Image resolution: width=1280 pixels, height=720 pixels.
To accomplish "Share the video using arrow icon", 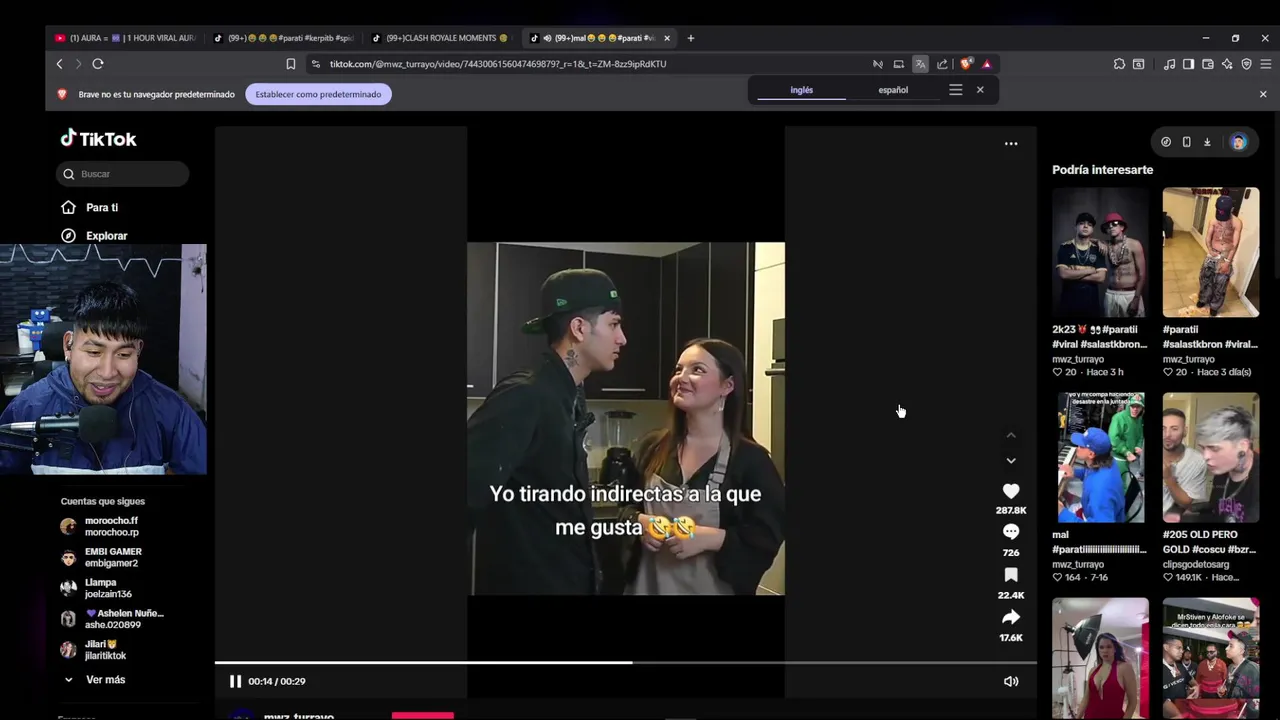I will [x=1011, y=617].
